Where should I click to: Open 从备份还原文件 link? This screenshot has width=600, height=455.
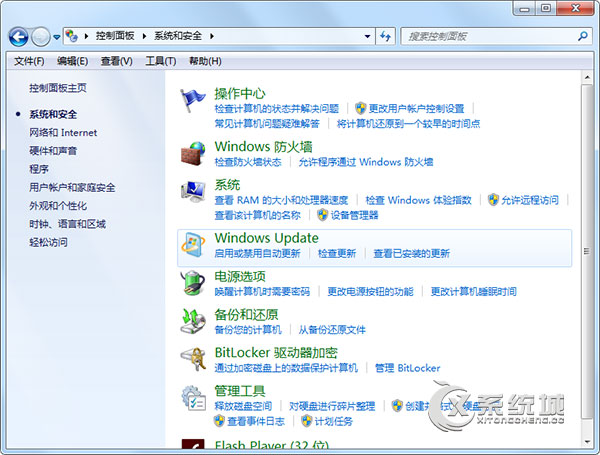(x=332, y=329)
